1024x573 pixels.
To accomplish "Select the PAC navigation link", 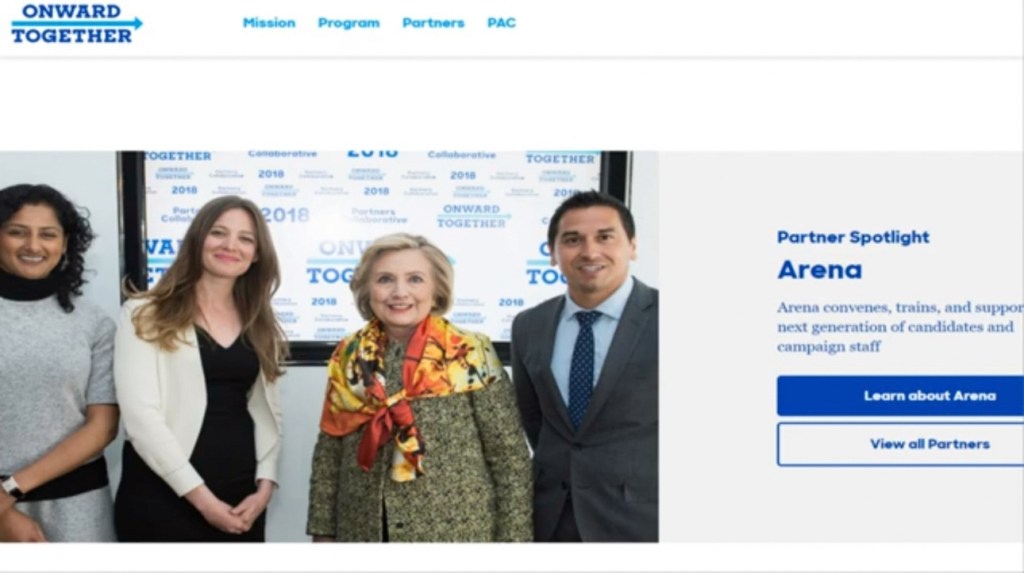I will 502,23.
